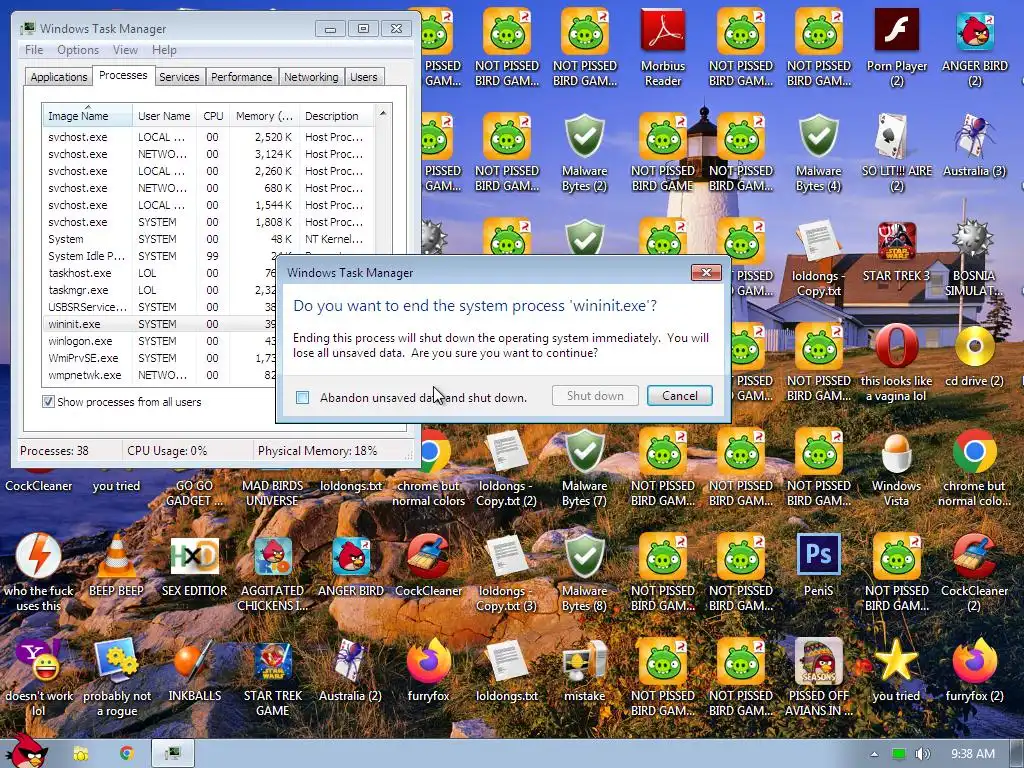This screenshot has height=768, width=1024.
Task: Open the furryfox Firefox icon
Action: [428, 671]
